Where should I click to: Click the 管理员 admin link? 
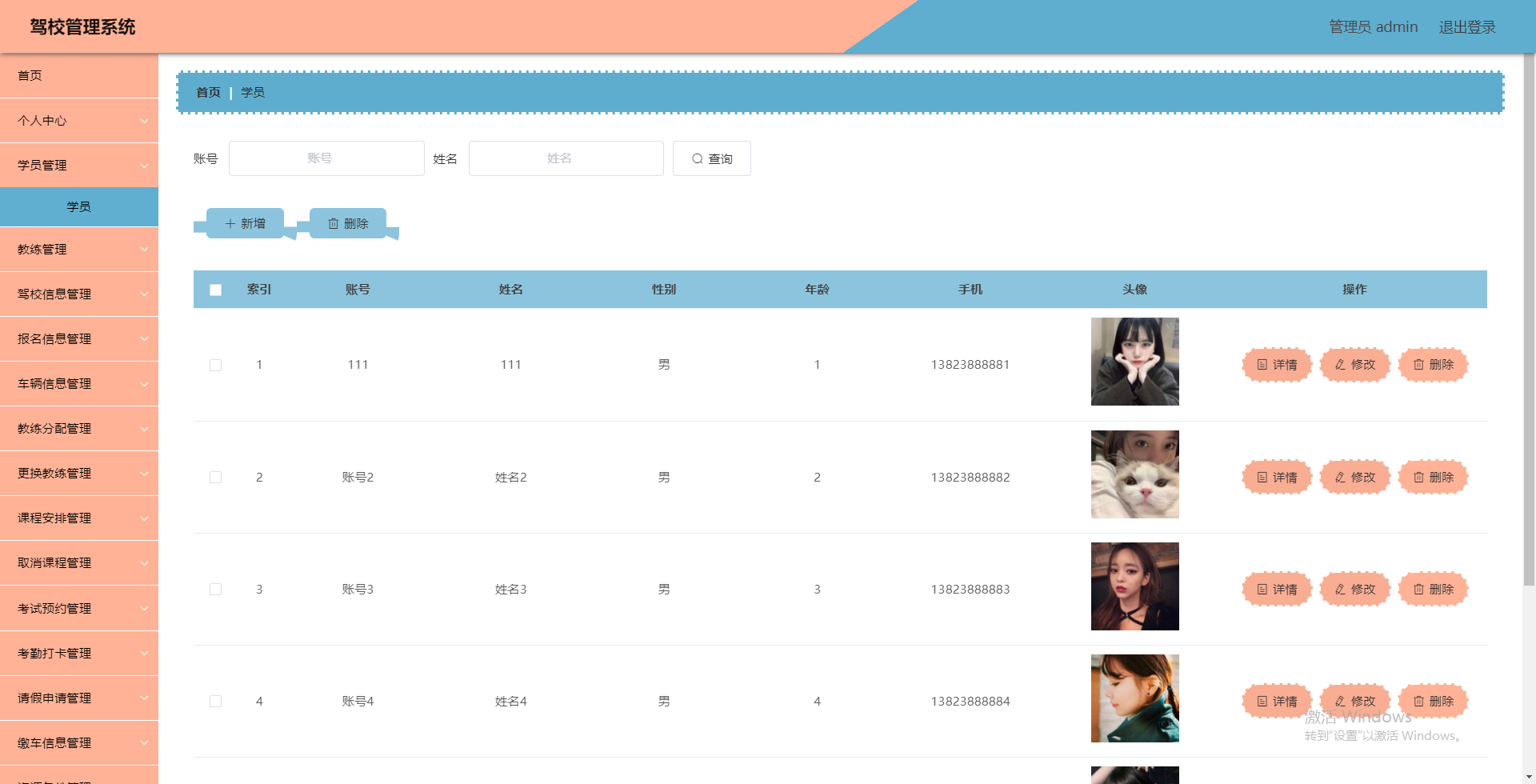coord(1373,26)
